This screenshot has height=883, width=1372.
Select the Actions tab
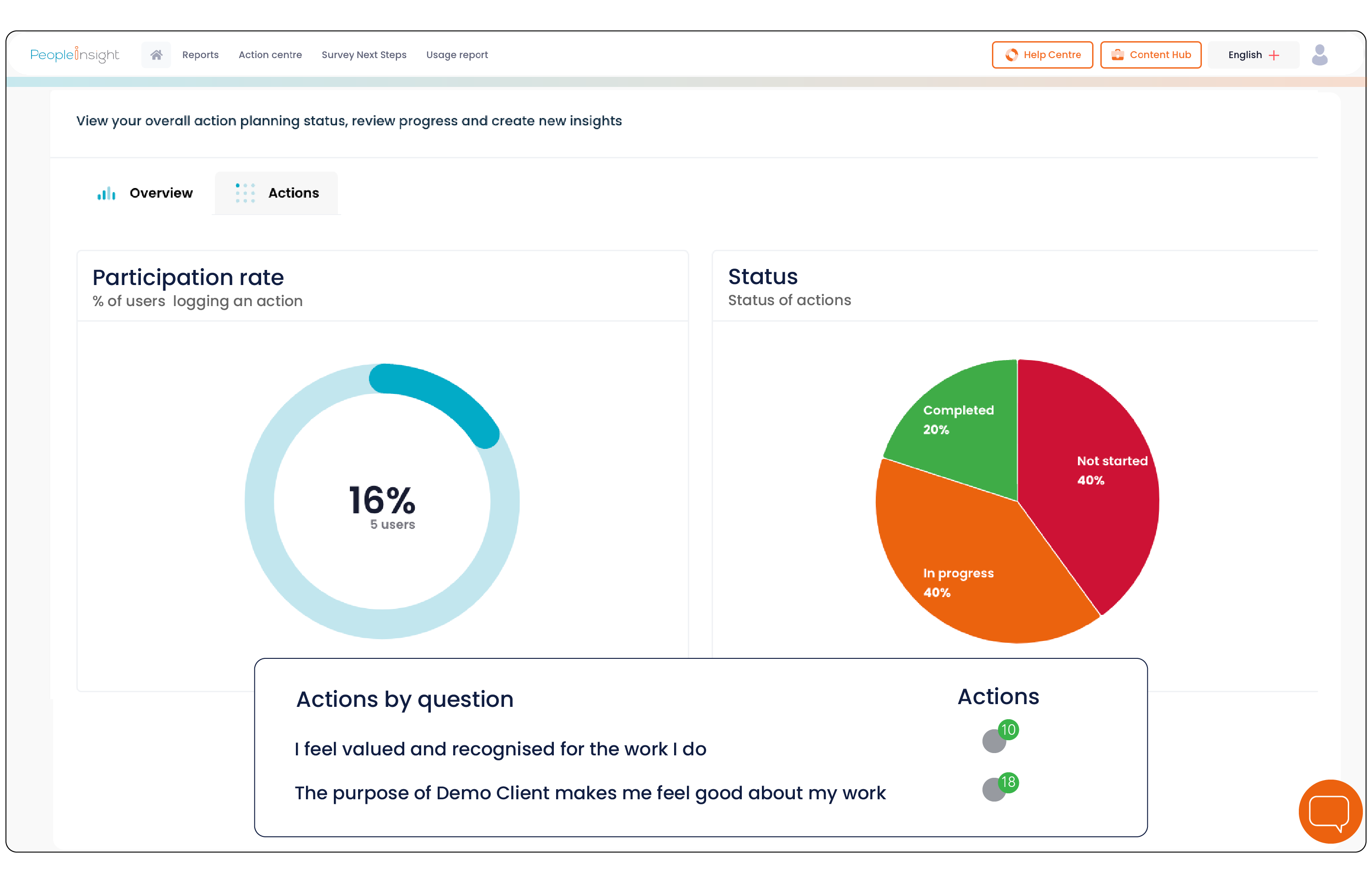pos(277,193)
